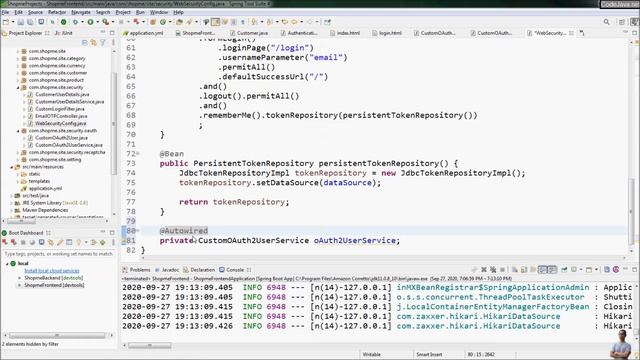Collapse the src/main/resources folder
640x360 pixels.
(x=11, y=167)
